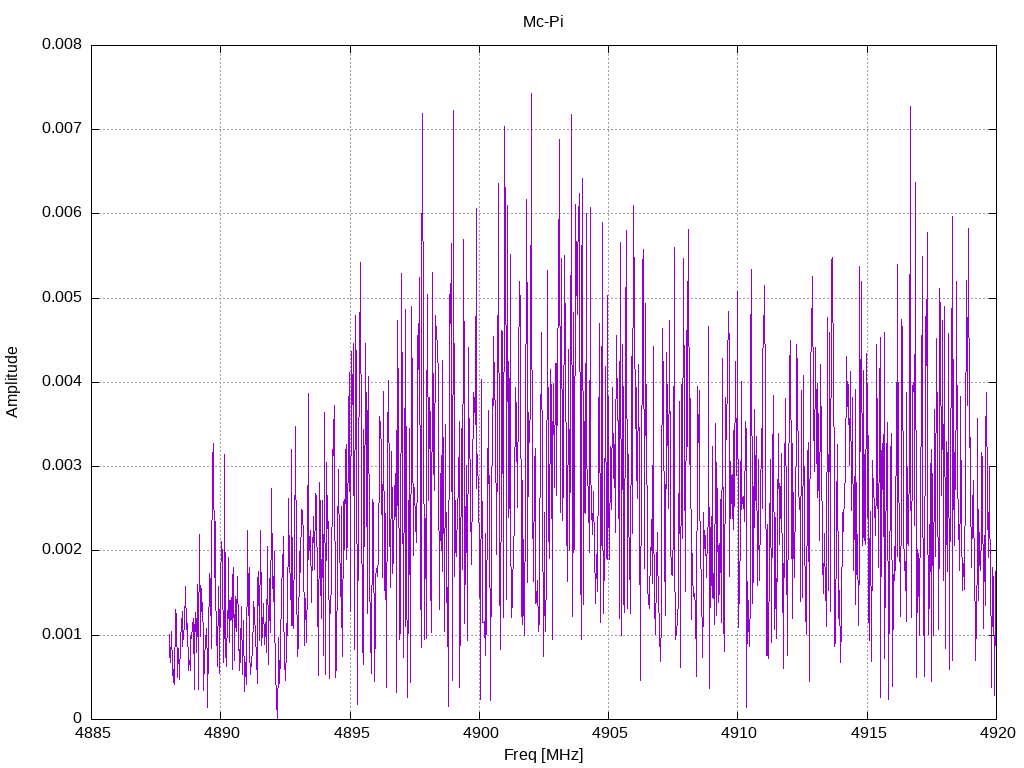Viewport: 1024px width, 768px height.
Task: Click the x-axis tick label 4915
Action: click(868, 733)
